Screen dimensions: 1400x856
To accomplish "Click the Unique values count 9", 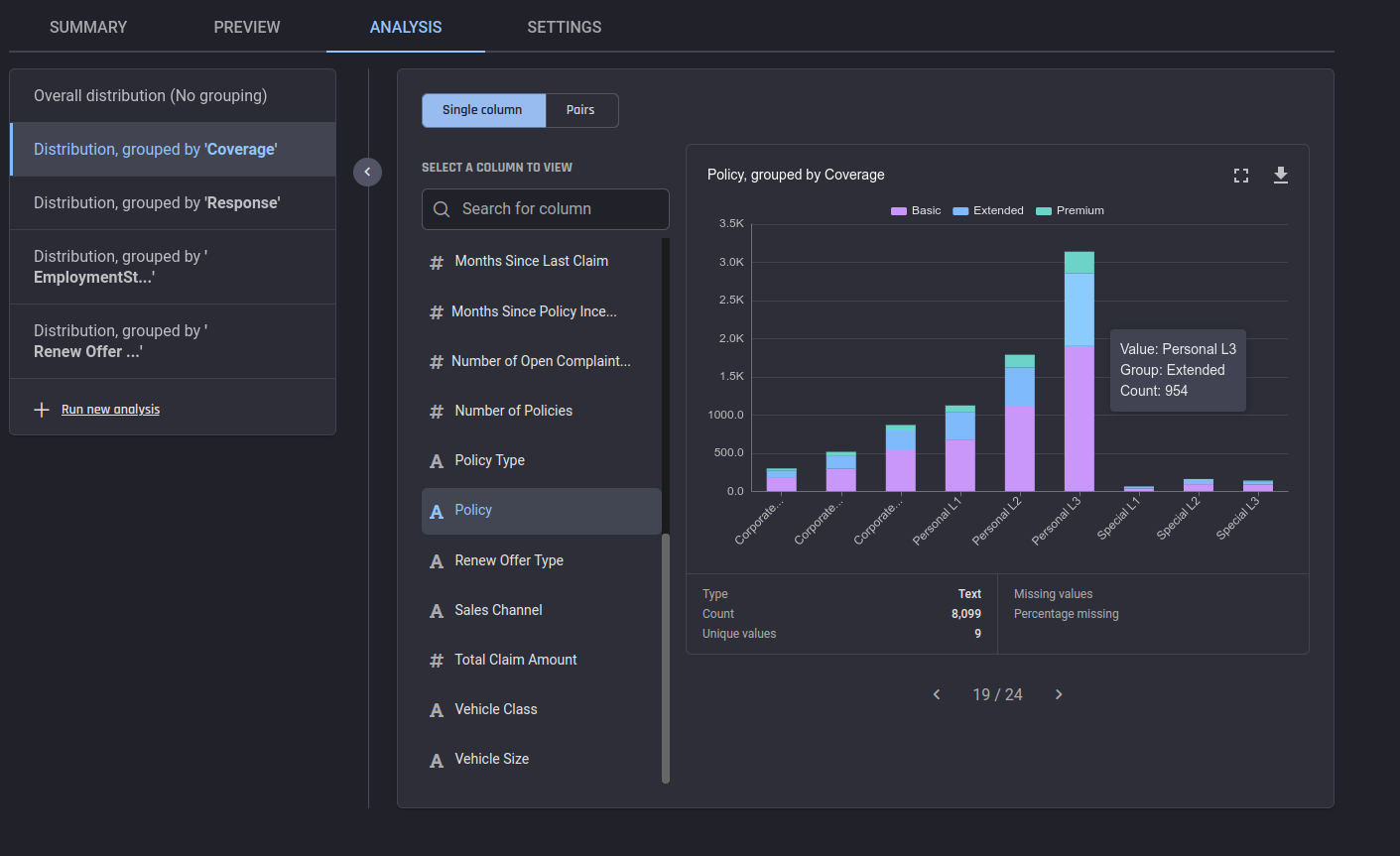I will pyautogui.click(x=977, y=634).
